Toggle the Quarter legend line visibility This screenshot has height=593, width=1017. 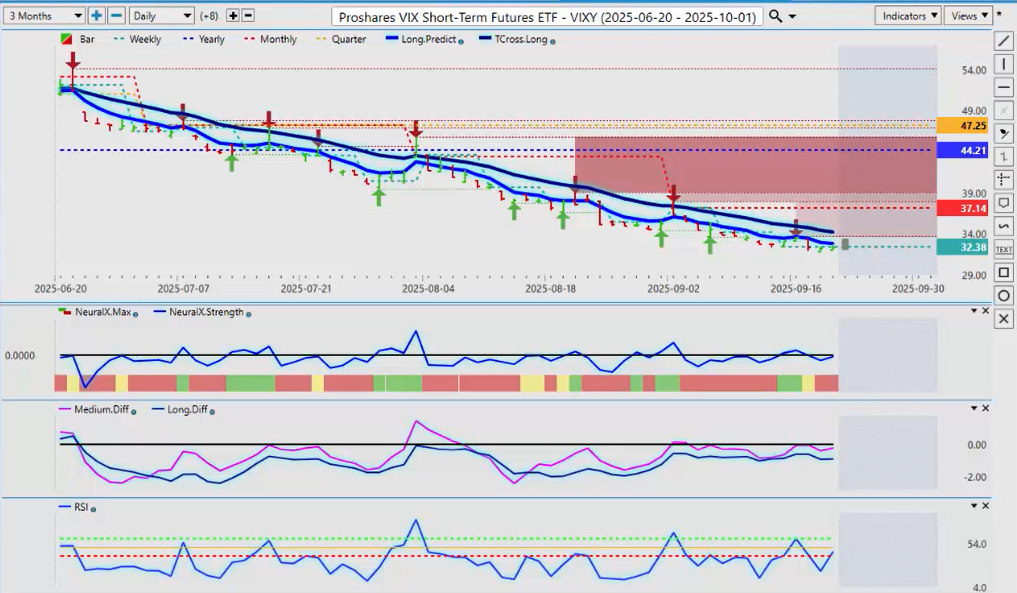tap(347, 40)
